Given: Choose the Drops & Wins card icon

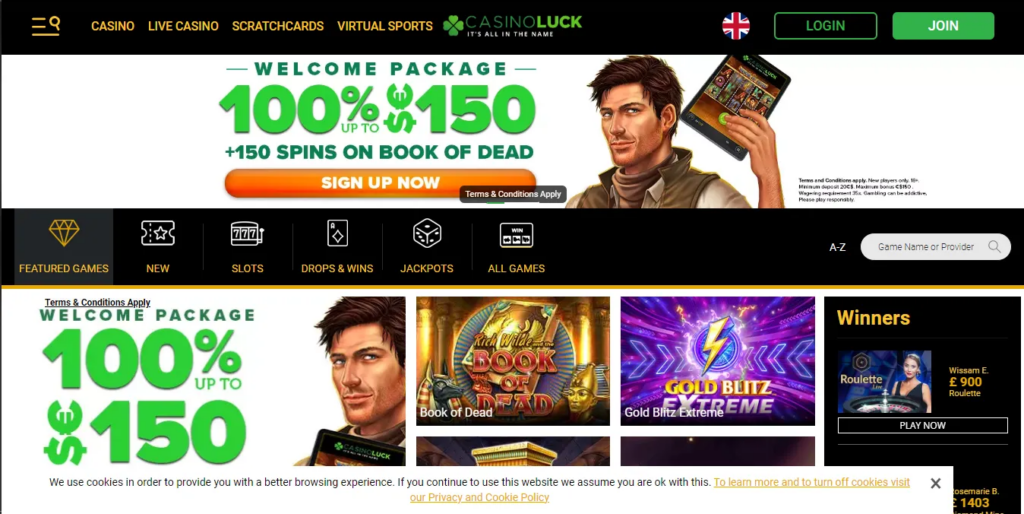Looking at the screenshot, I should [x=337, y=233].
